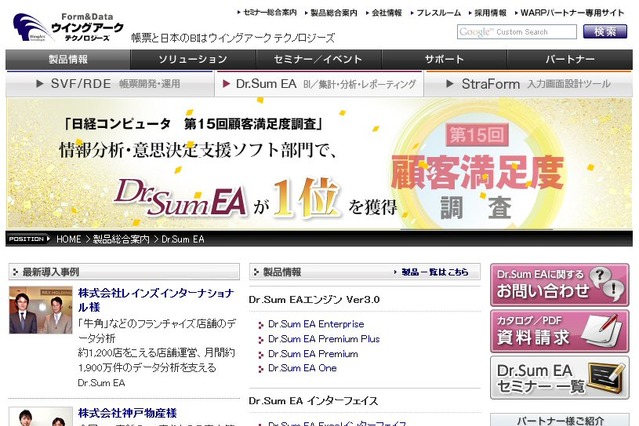Open Dr.Sum EA One link
Image resolution: width=639 pixels, height=426 pixels.
[x=302, y=368]
